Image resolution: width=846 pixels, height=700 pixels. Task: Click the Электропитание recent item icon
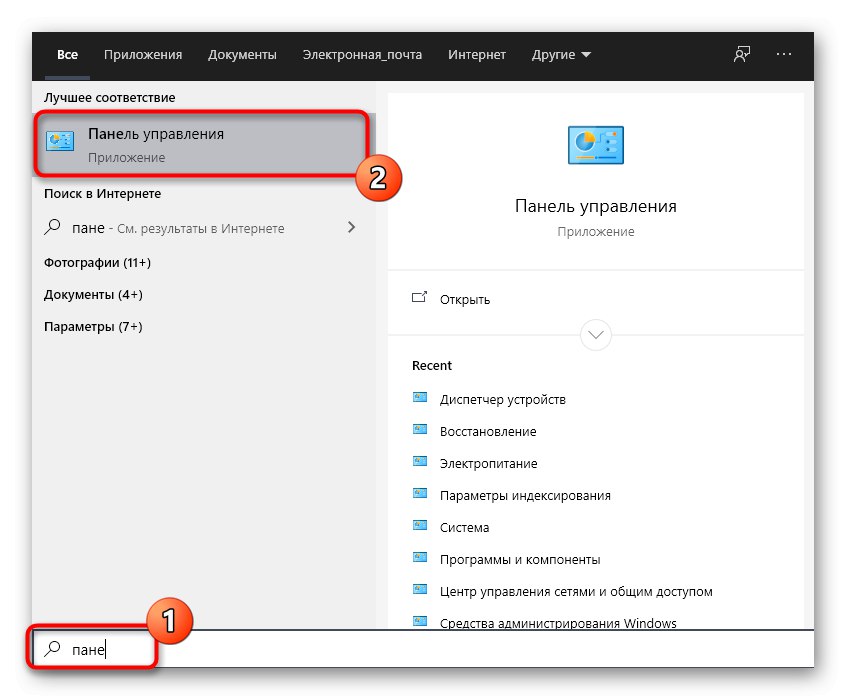tap(420, 463)
